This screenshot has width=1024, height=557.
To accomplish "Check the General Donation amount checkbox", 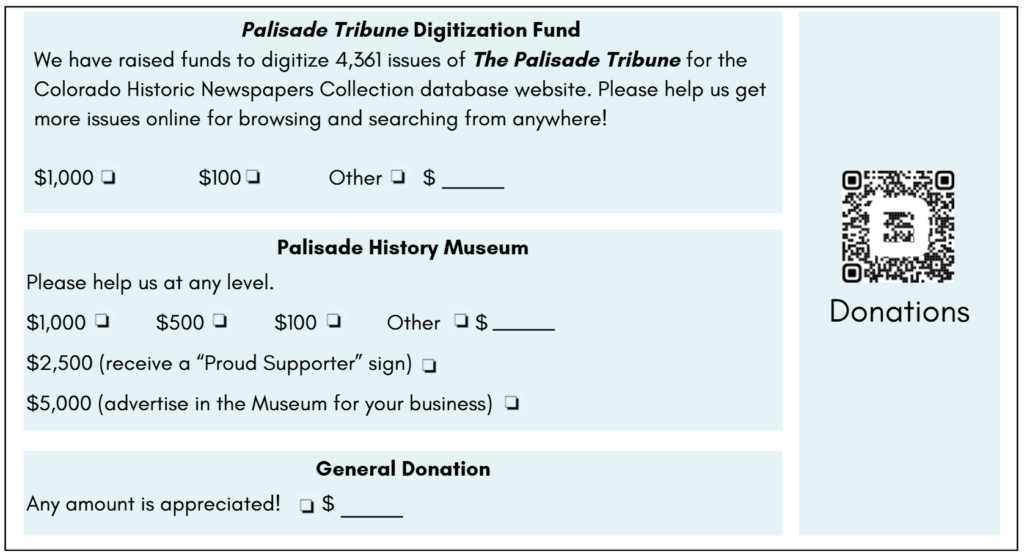I will 307,505.
